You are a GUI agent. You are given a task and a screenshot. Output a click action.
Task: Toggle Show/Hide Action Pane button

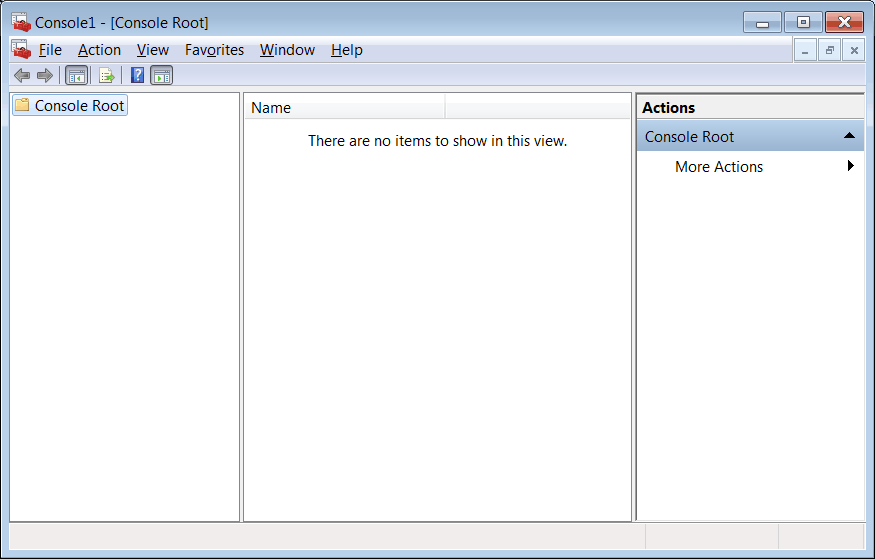tap(162, 75)
